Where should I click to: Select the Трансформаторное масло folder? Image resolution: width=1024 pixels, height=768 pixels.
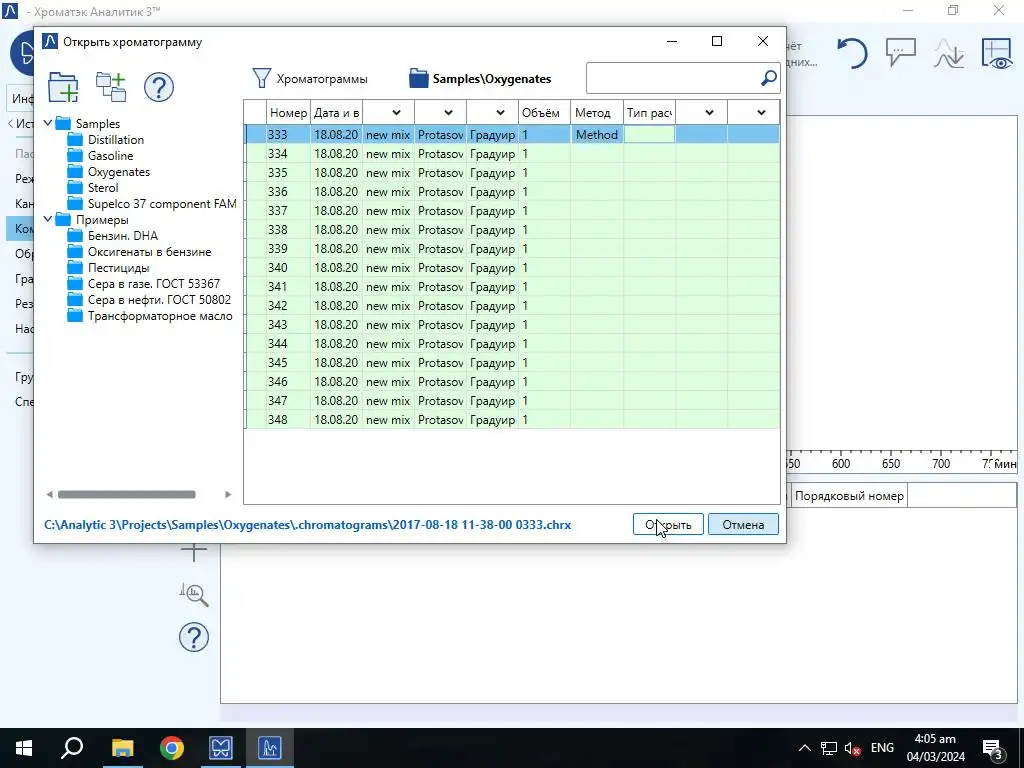click(x=160, y=316)
